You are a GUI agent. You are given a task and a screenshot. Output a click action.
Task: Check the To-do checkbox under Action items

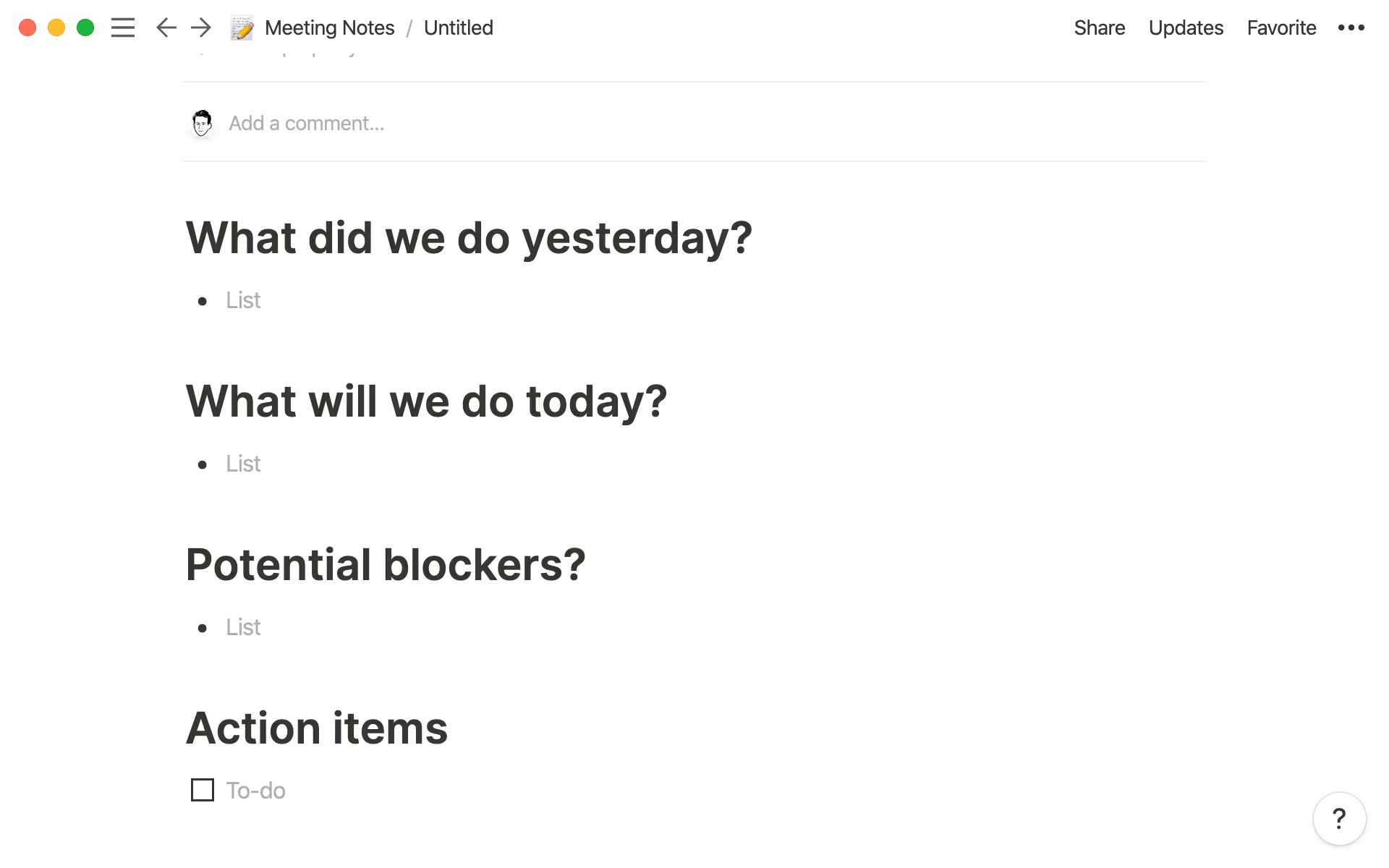202,790
